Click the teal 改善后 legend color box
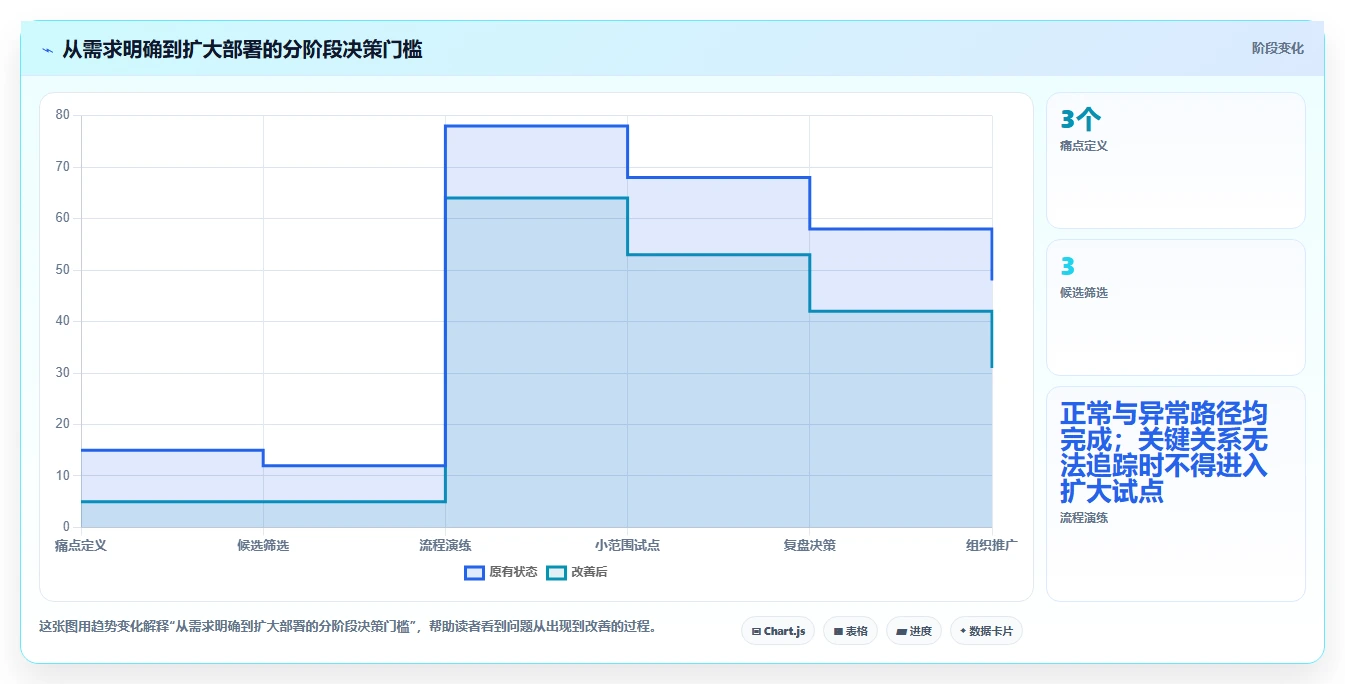1345x684 pixels. point(556,572)
